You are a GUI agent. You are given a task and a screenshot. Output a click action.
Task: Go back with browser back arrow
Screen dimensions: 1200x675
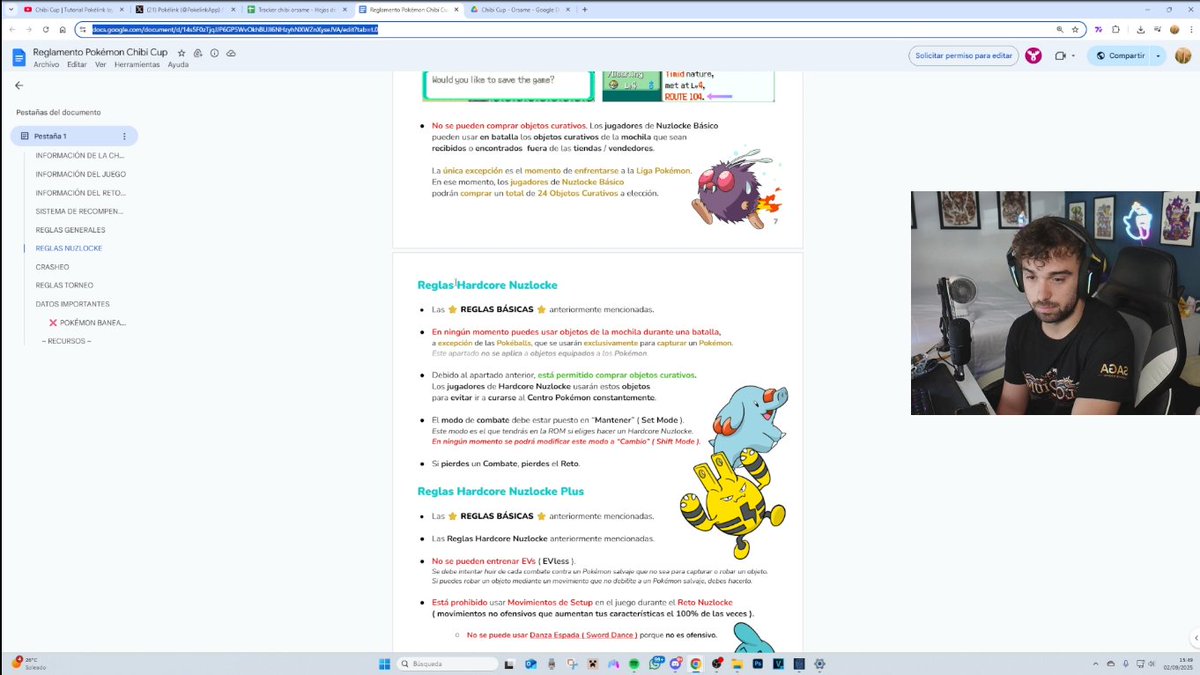(x=12, y=29)
